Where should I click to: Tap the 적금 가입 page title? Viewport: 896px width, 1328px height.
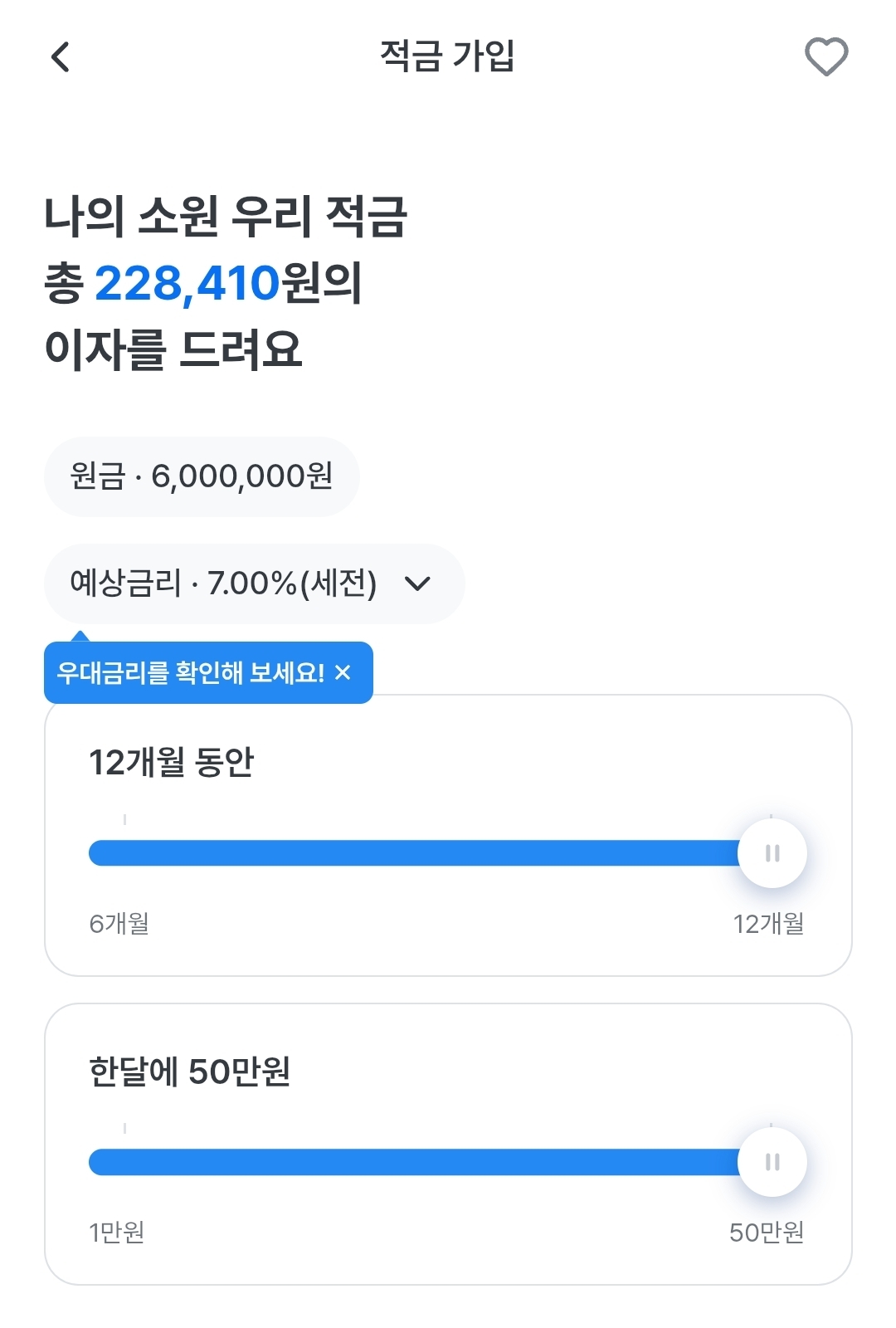click(x=447, y=56)
